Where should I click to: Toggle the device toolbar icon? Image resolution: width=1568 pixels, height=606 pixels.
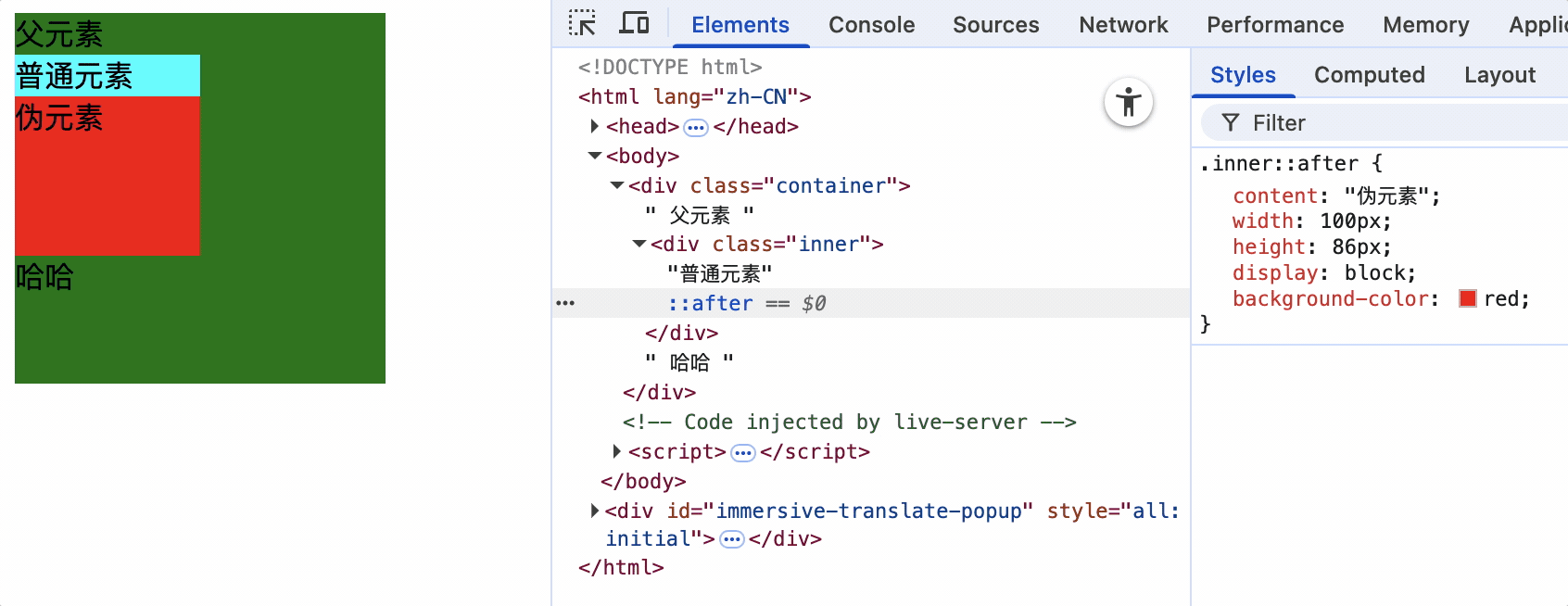click(x=634, y=23)
